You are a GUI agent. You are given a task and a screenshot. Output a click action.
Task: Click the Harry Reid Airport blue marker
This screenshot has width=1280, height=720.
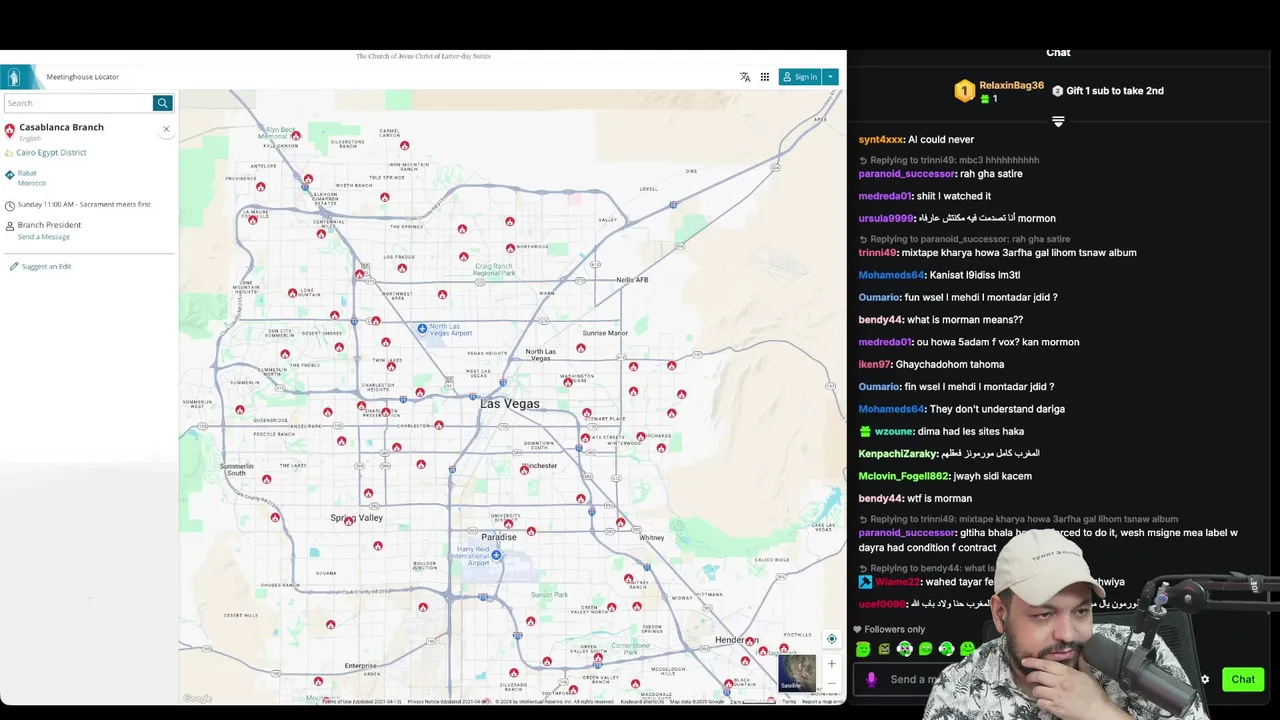click(496, 555)
